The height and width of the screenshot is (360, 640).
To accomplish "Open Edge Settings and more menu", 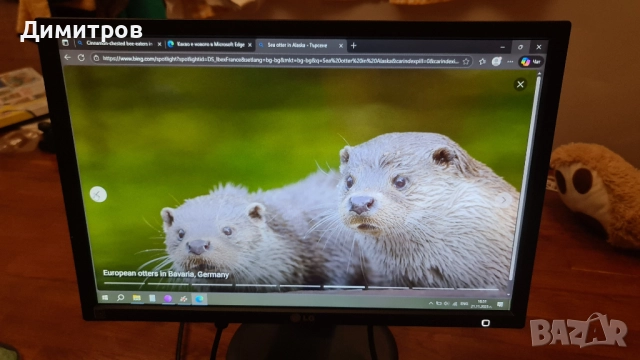I will (510, 62).
